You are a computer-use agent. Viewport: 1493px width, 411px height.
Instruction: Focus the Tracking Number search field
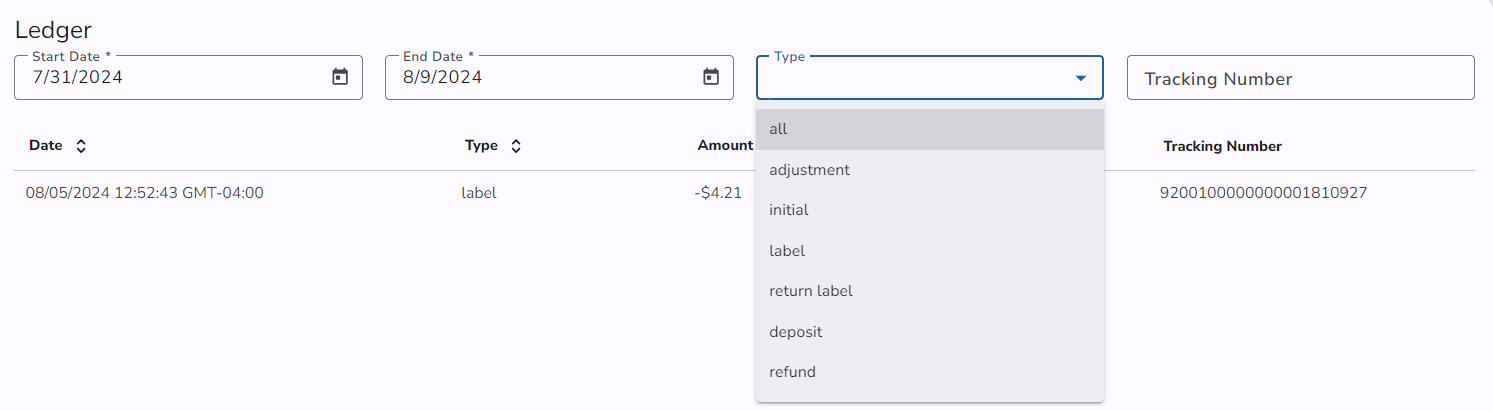(1300, 79)
